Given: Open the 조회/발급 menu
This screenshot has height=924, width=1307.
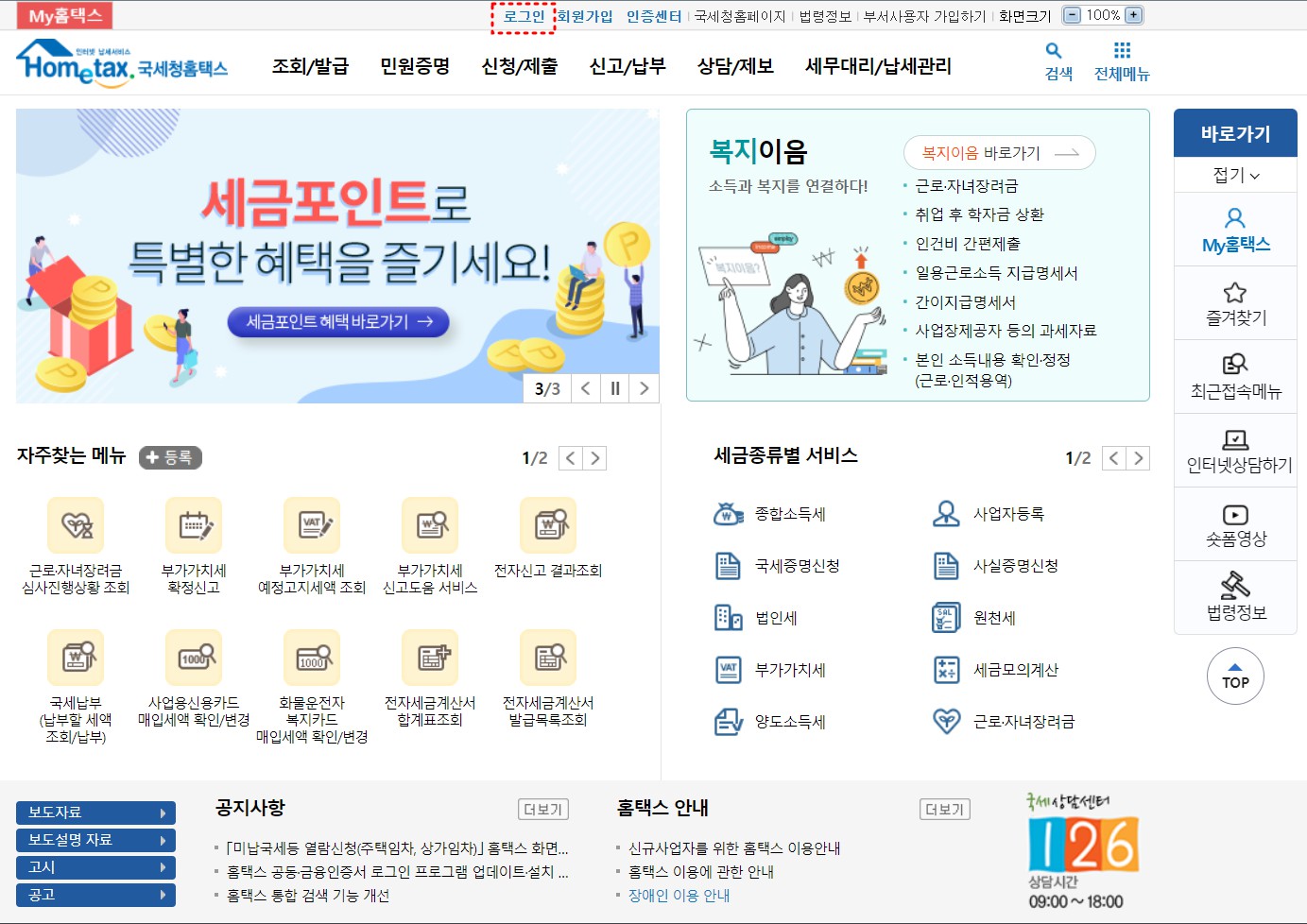Looking at the screenshot, I should click(x=309, y=65).
